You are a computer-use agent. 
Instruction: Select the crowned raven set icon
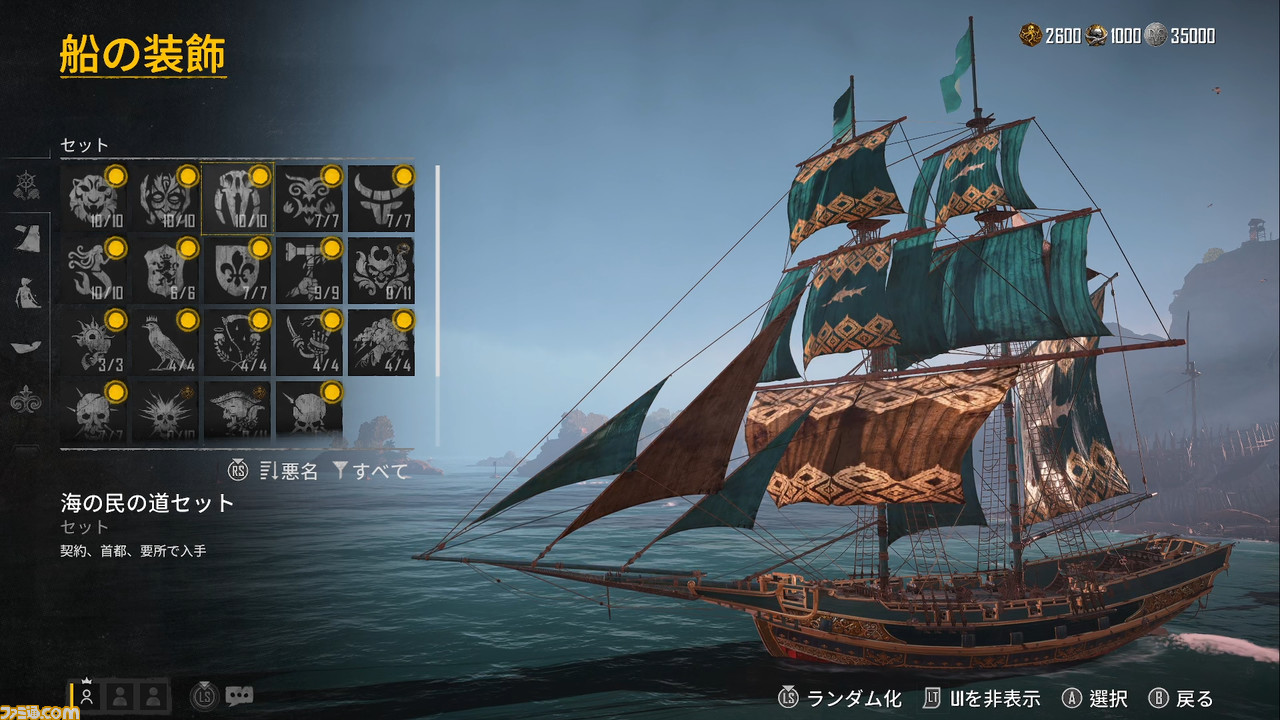click(x=165, y=342)
